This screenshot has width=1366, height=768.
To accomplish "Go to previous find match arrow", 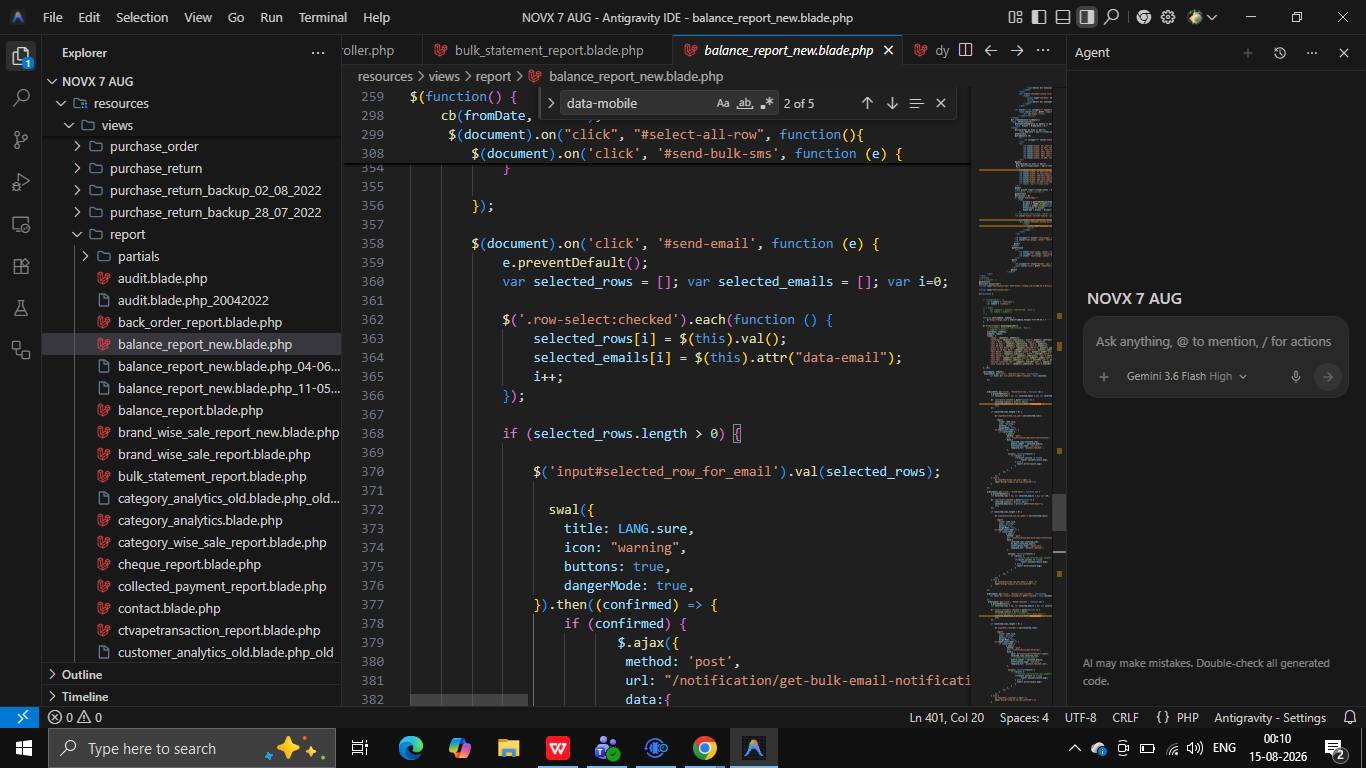I will click(x=867, y=103).
